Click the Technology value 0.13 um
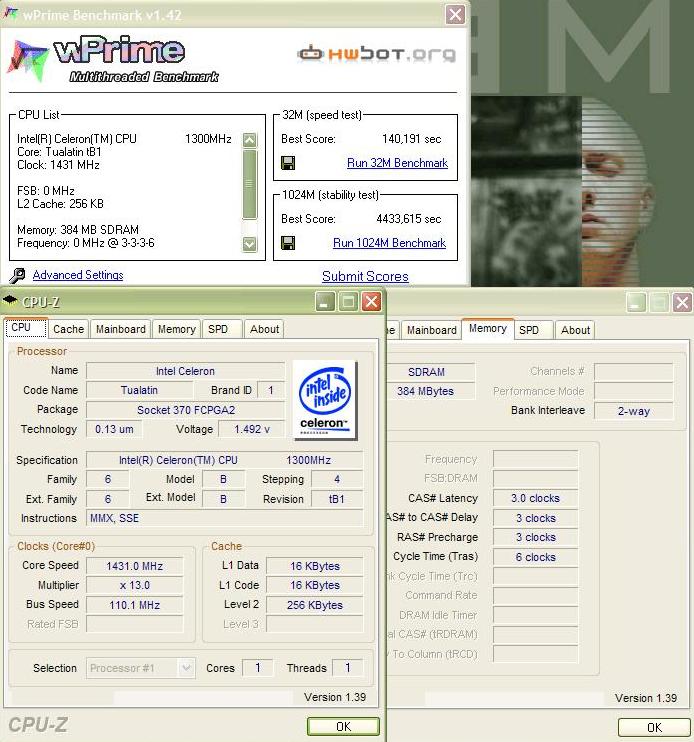 [114, 429]
